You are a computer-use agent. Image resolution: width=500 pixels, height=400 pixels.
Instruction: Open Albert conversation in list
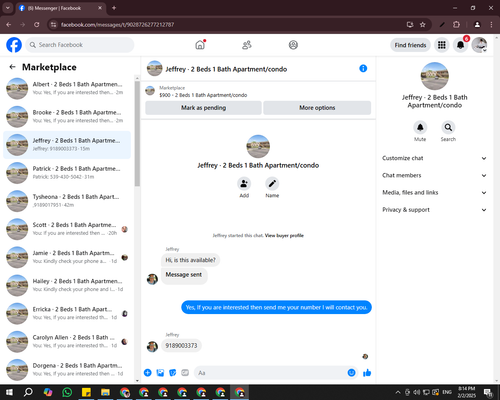[67, 89]
